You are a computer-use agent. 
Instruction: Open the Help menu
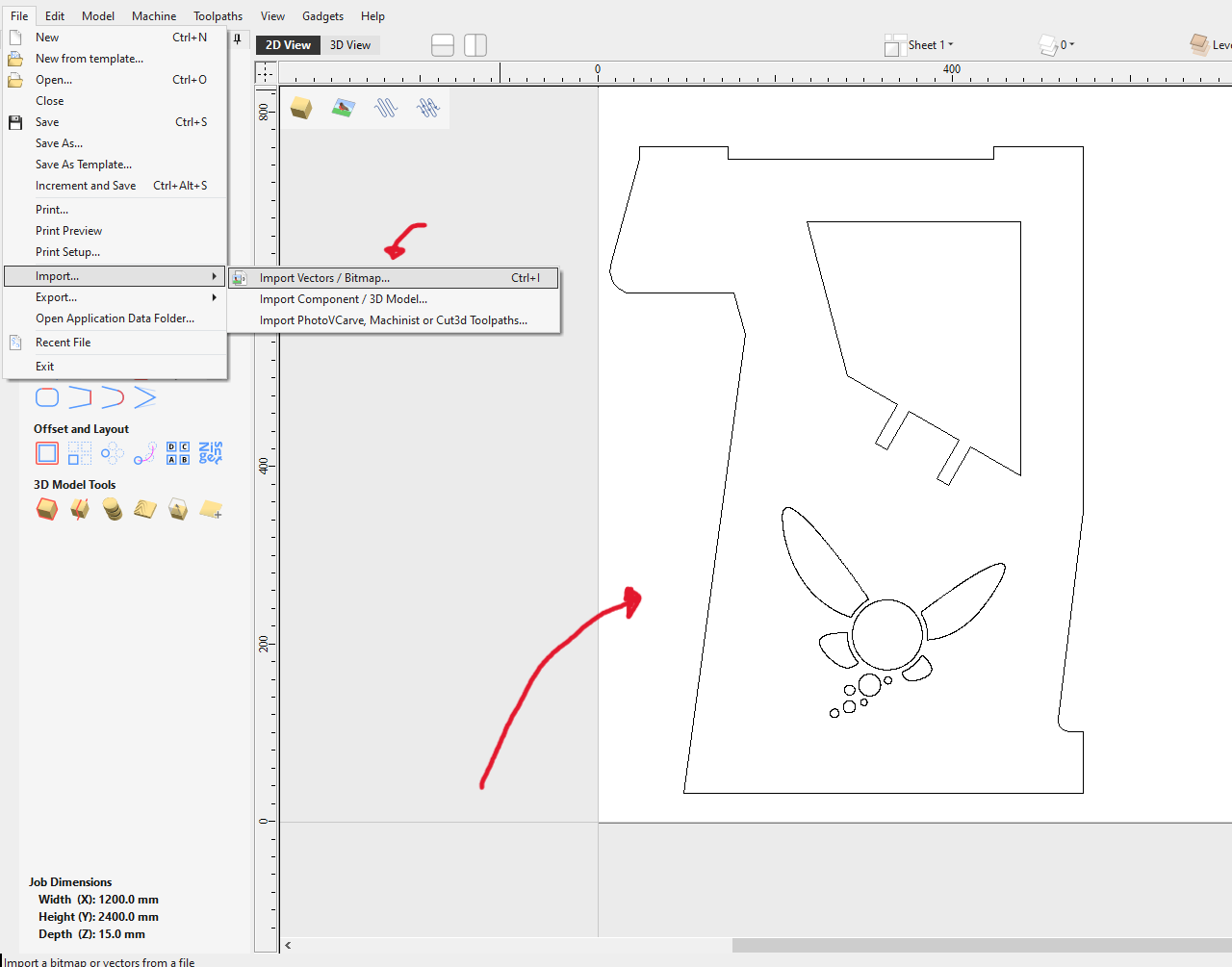click(x=372, y=16)
